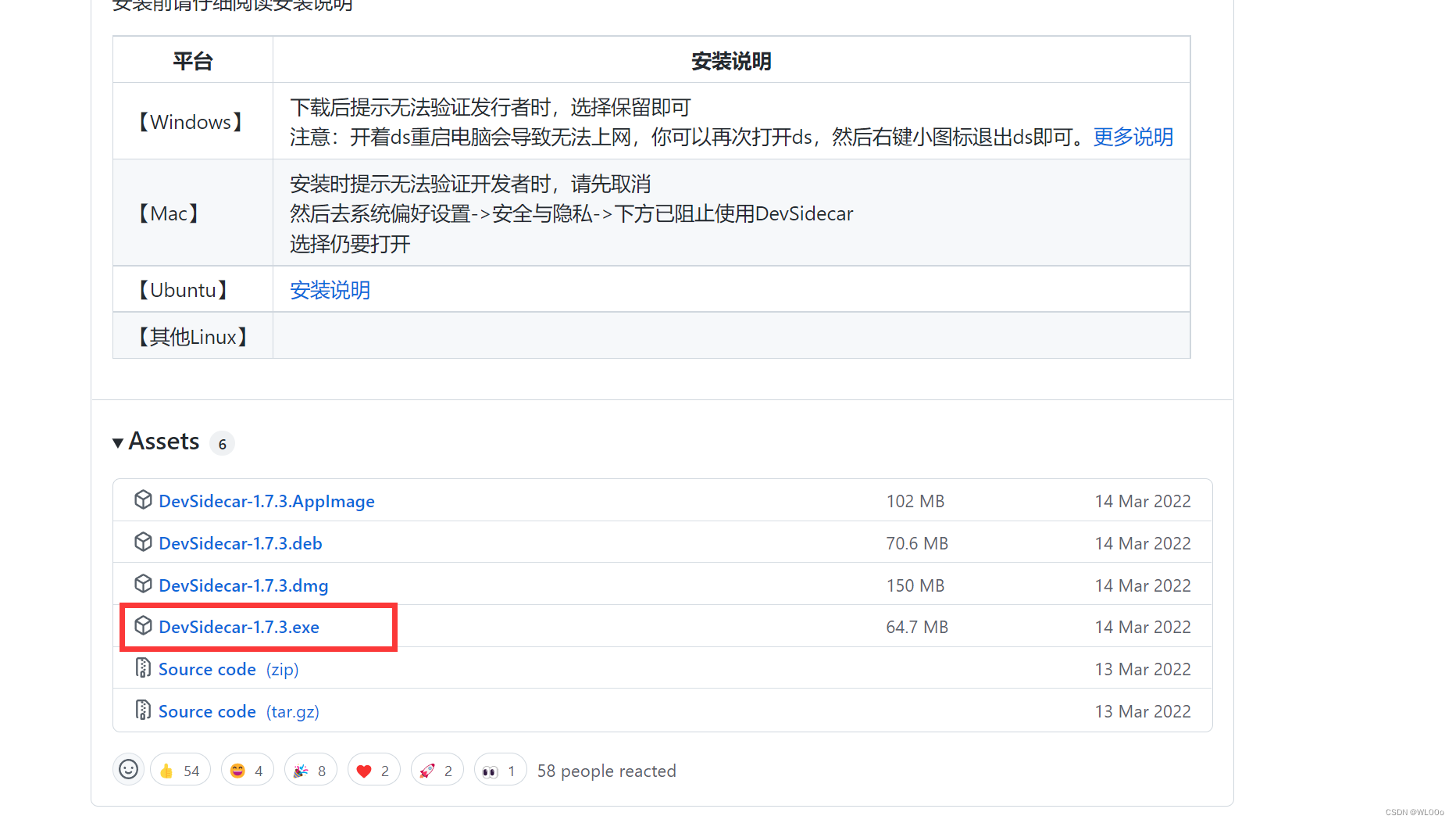Screen dimensions: 1456x823
Task: Toggle the laughing emoji reaction
Action: pos(247,770)
